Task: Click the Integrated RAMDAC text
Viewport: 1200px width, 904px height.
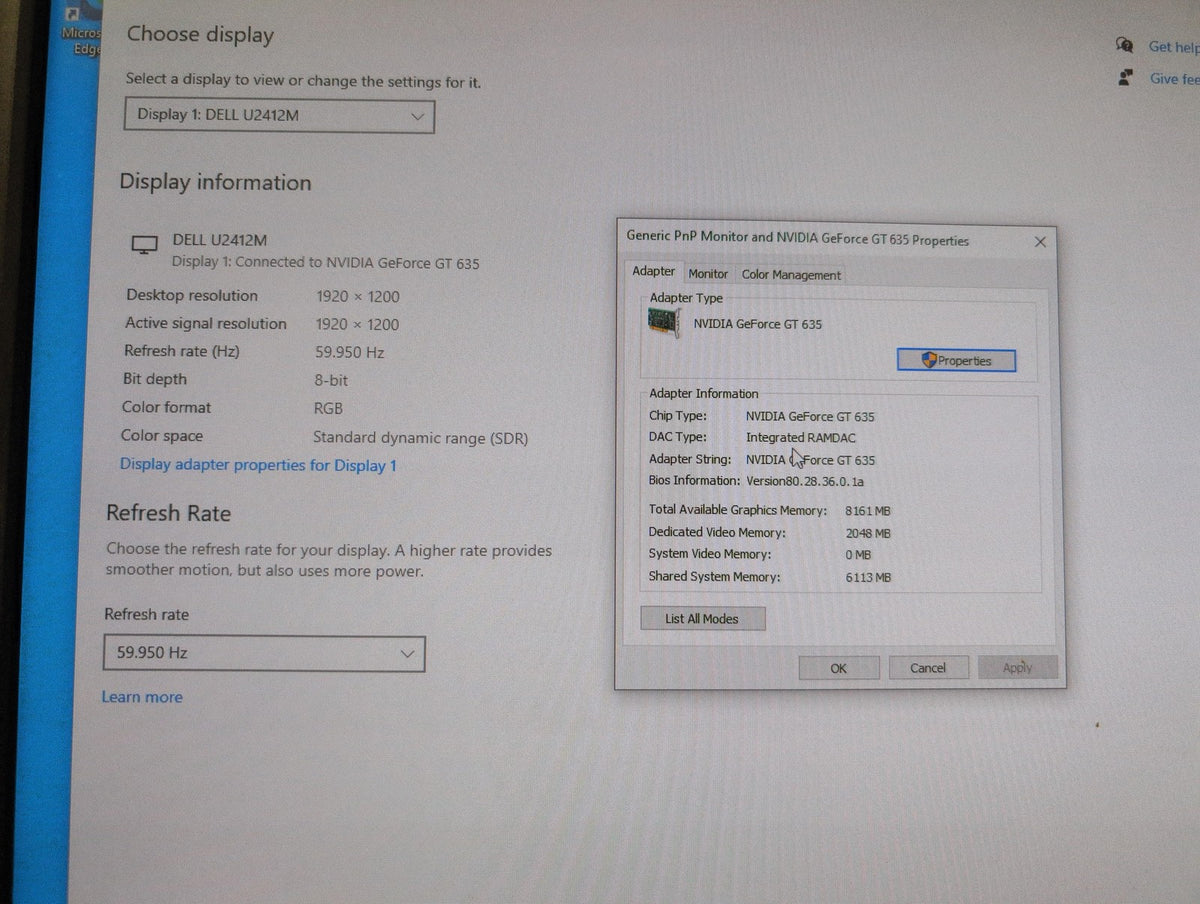Action: click(x=801, y=438)
